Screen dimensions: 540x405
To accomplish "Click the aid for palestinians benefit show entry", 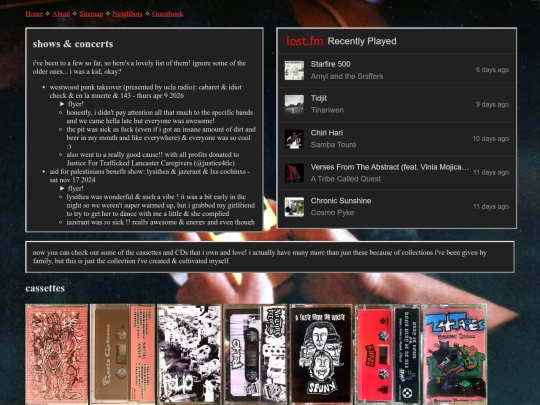I will pyautogui.click(x=150, y=176).
